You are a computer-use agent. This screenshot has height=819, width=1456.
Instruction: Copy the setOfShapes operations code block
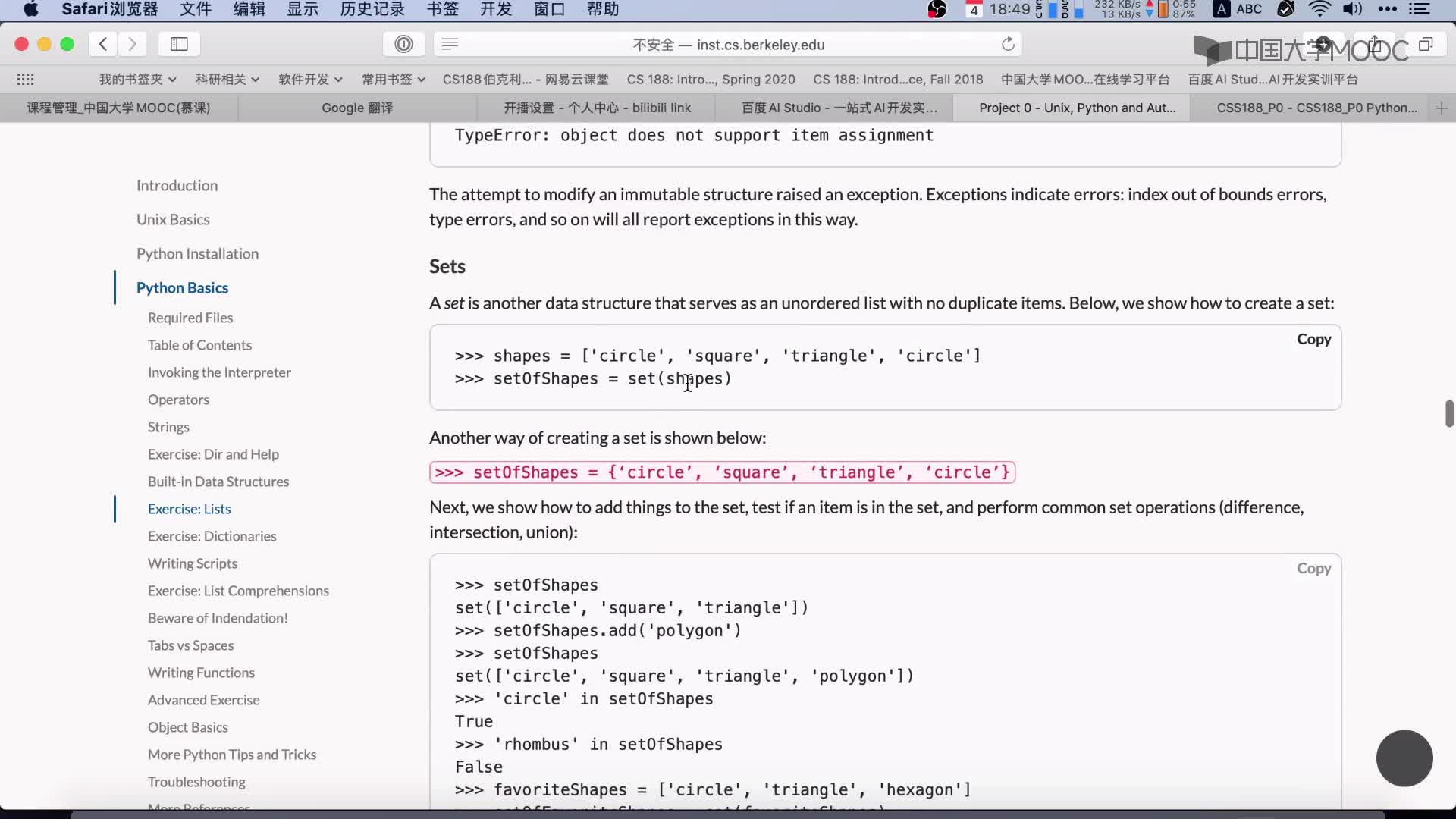tap(1313, 568)
